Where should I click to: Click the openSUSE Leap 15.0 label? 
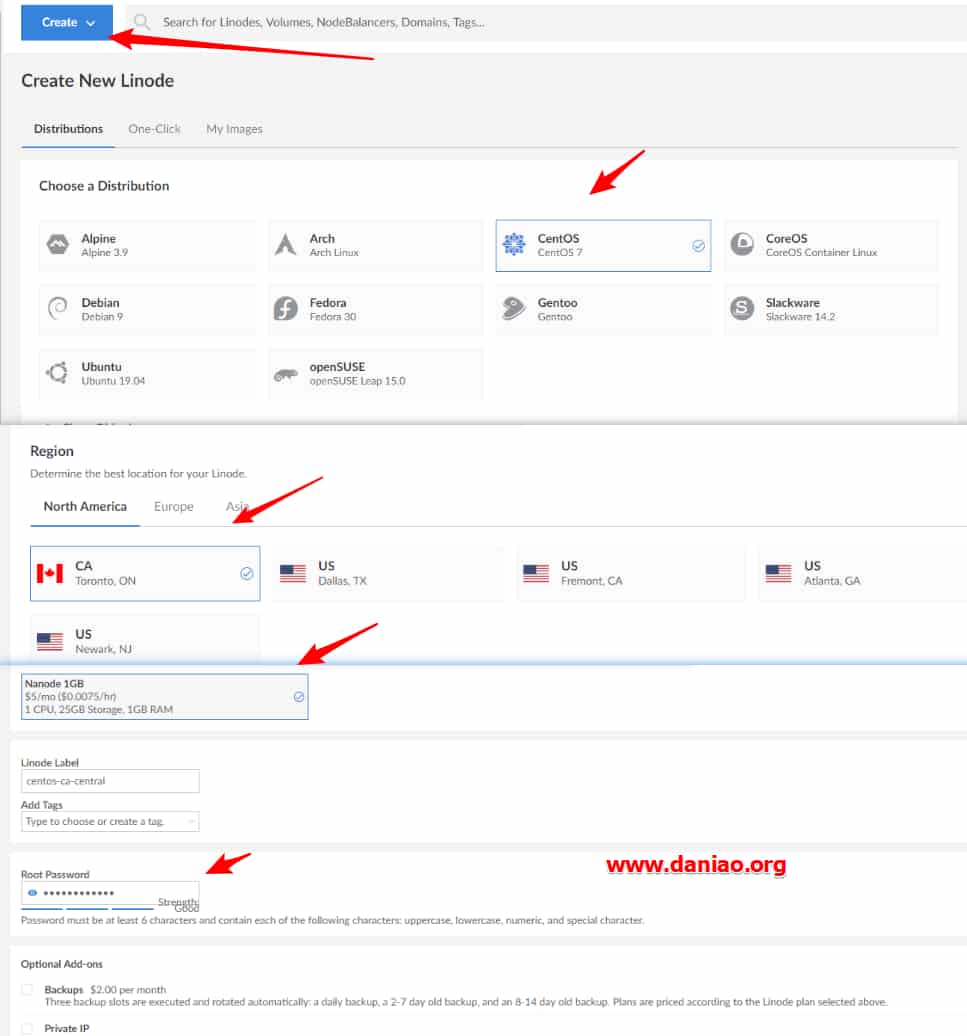(x=357, y=381)
